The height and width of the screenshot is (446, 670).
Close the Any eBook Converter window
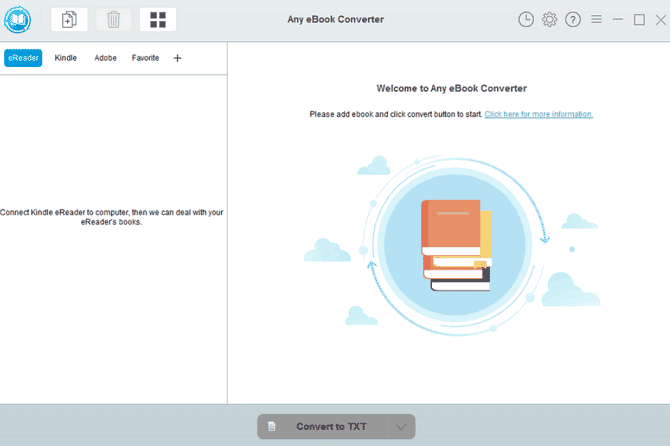click(x=661, y=20)
